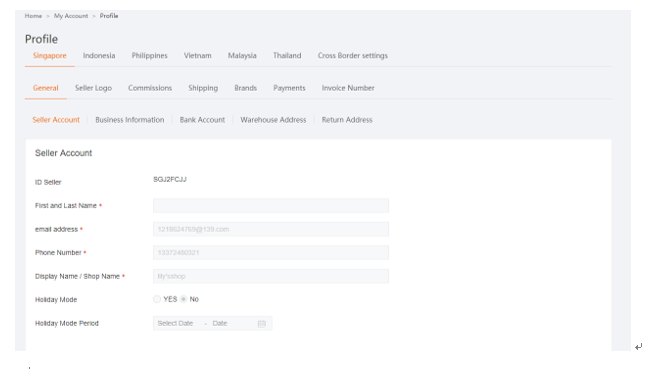Jump to Business Information section
The height and width of the screenshot is (369, 647).
130,120
